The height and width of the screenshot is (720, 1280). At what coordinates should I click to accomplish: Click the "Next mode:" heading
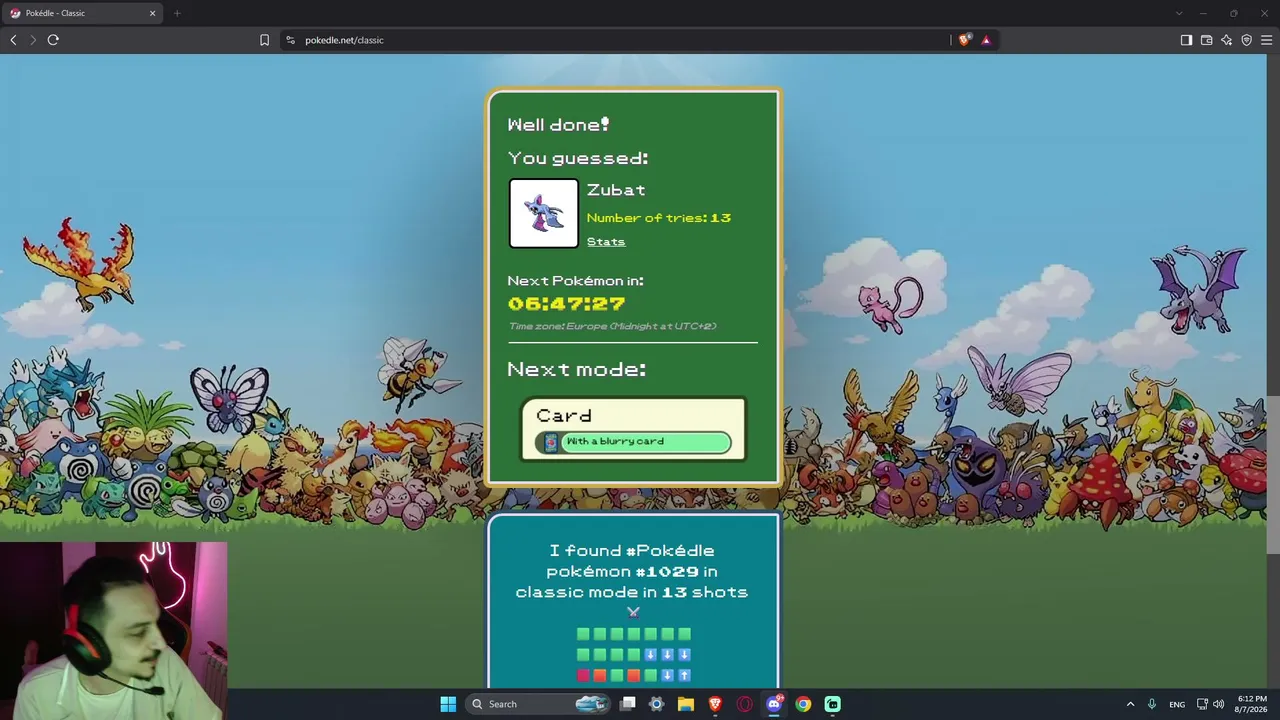[x=576, y=370]
